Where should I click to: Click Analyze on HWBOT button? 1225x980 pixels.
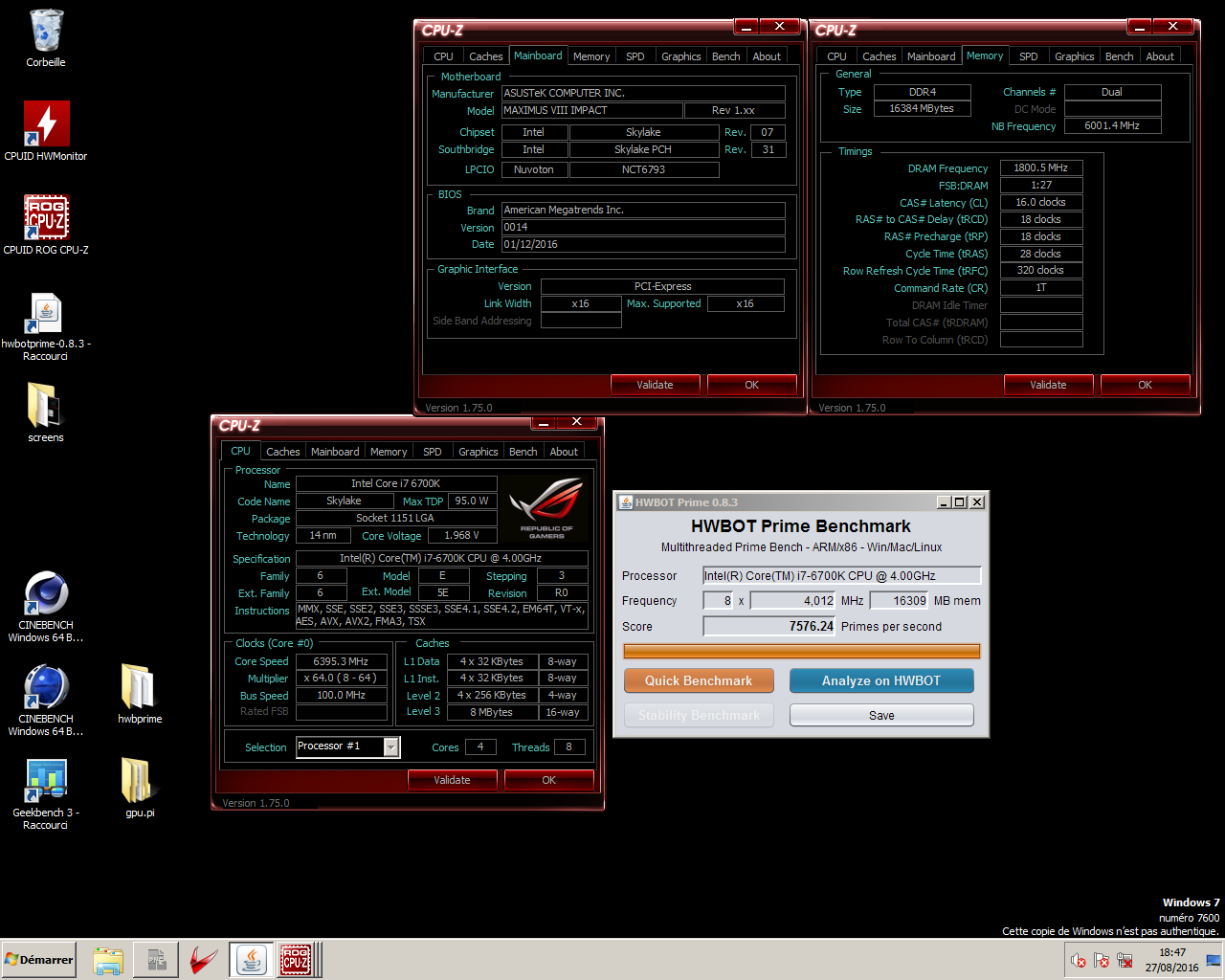pos(881,680)
